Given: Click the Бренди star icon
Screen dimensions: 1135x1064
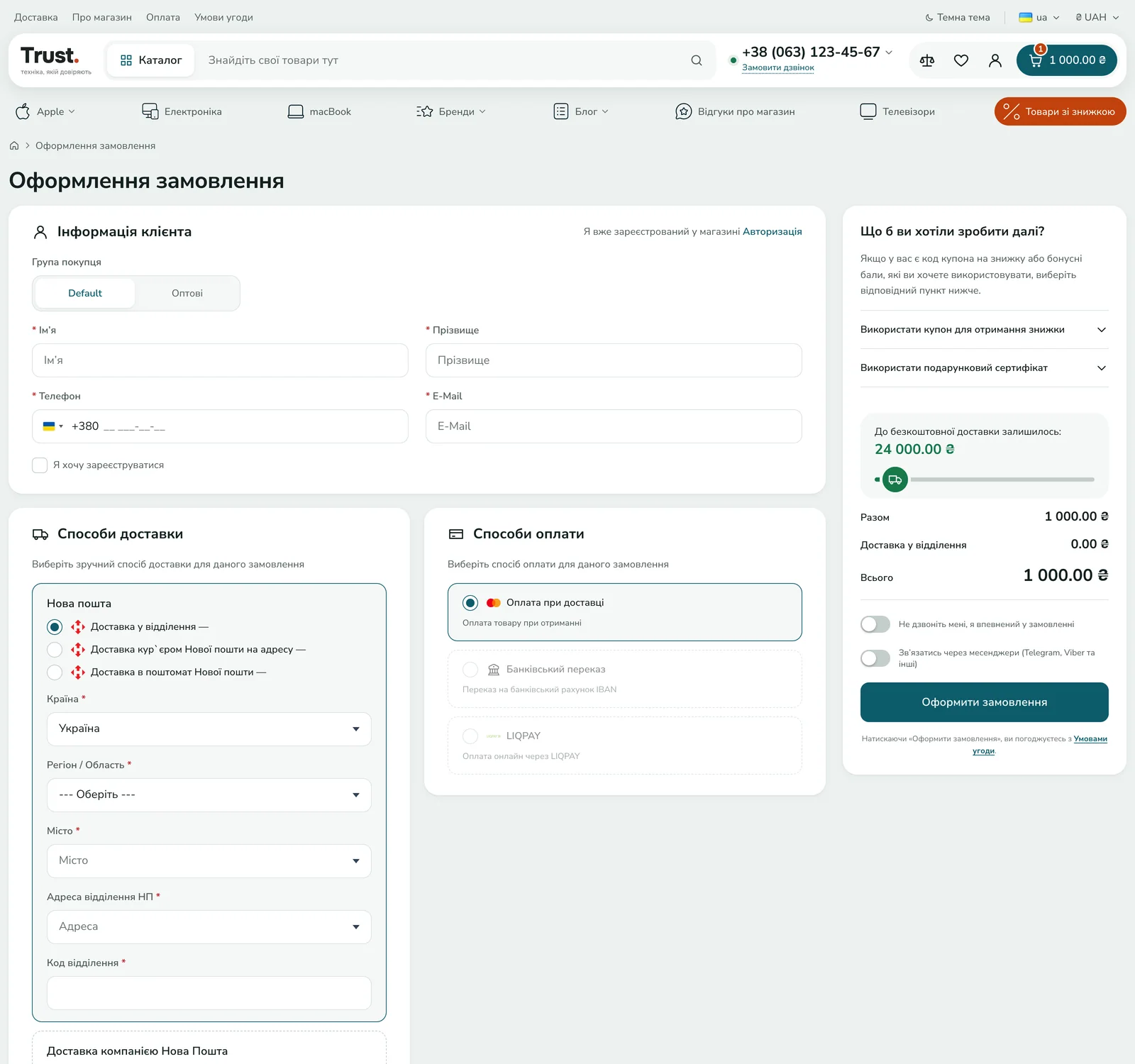Looking at the screenshot, I should pos(425,111).
